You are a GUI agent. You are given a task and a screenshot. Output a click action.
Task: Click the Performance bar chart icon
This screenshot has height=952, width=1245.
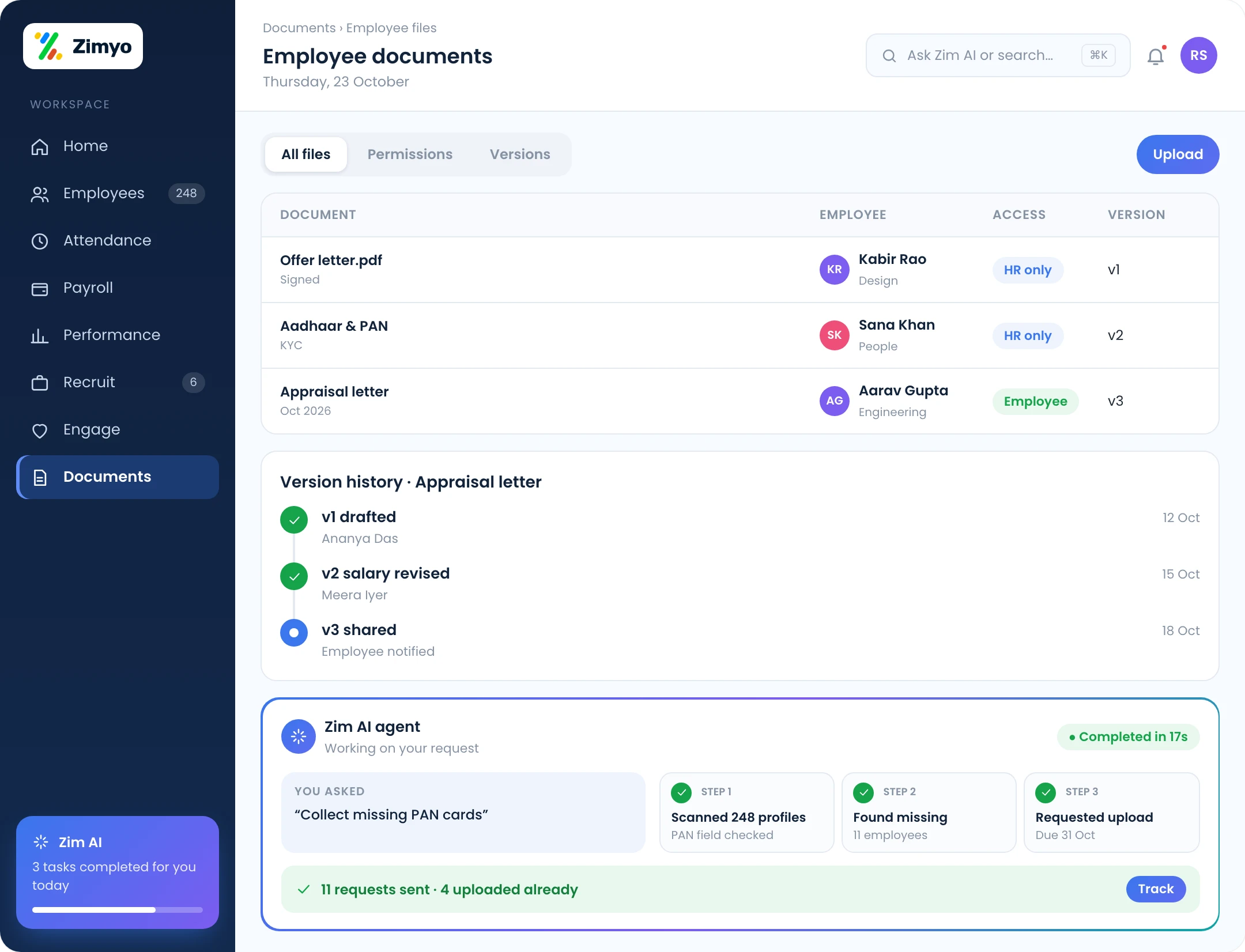pyautogui.click(x=40, y=335)
